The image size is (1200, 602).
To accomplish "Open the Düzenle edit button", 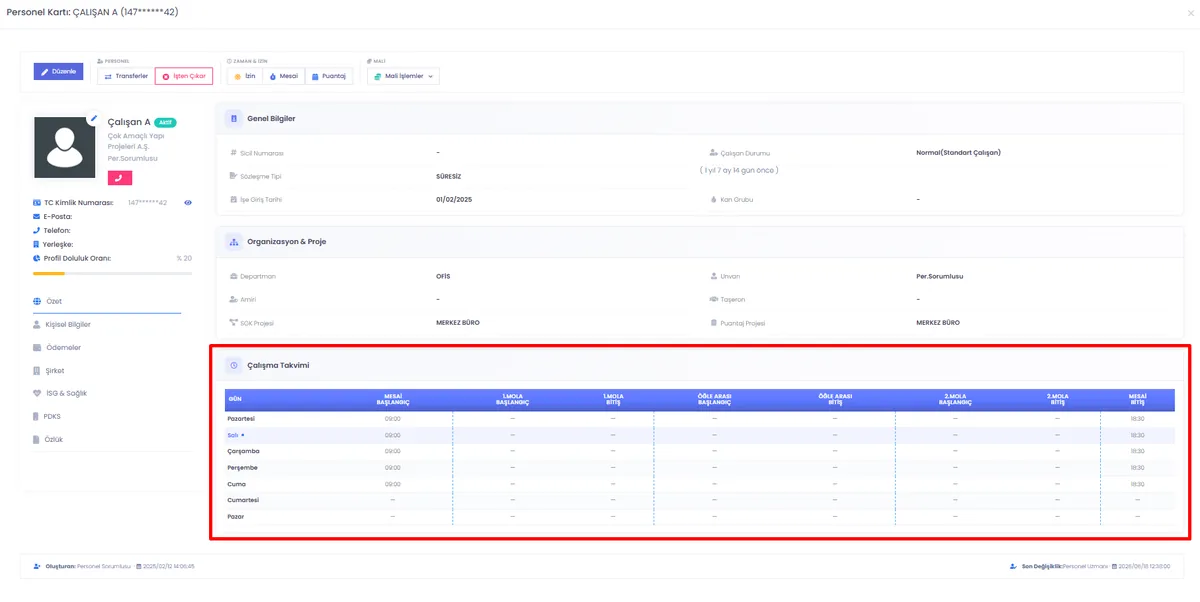I will [x=58, y=72].
